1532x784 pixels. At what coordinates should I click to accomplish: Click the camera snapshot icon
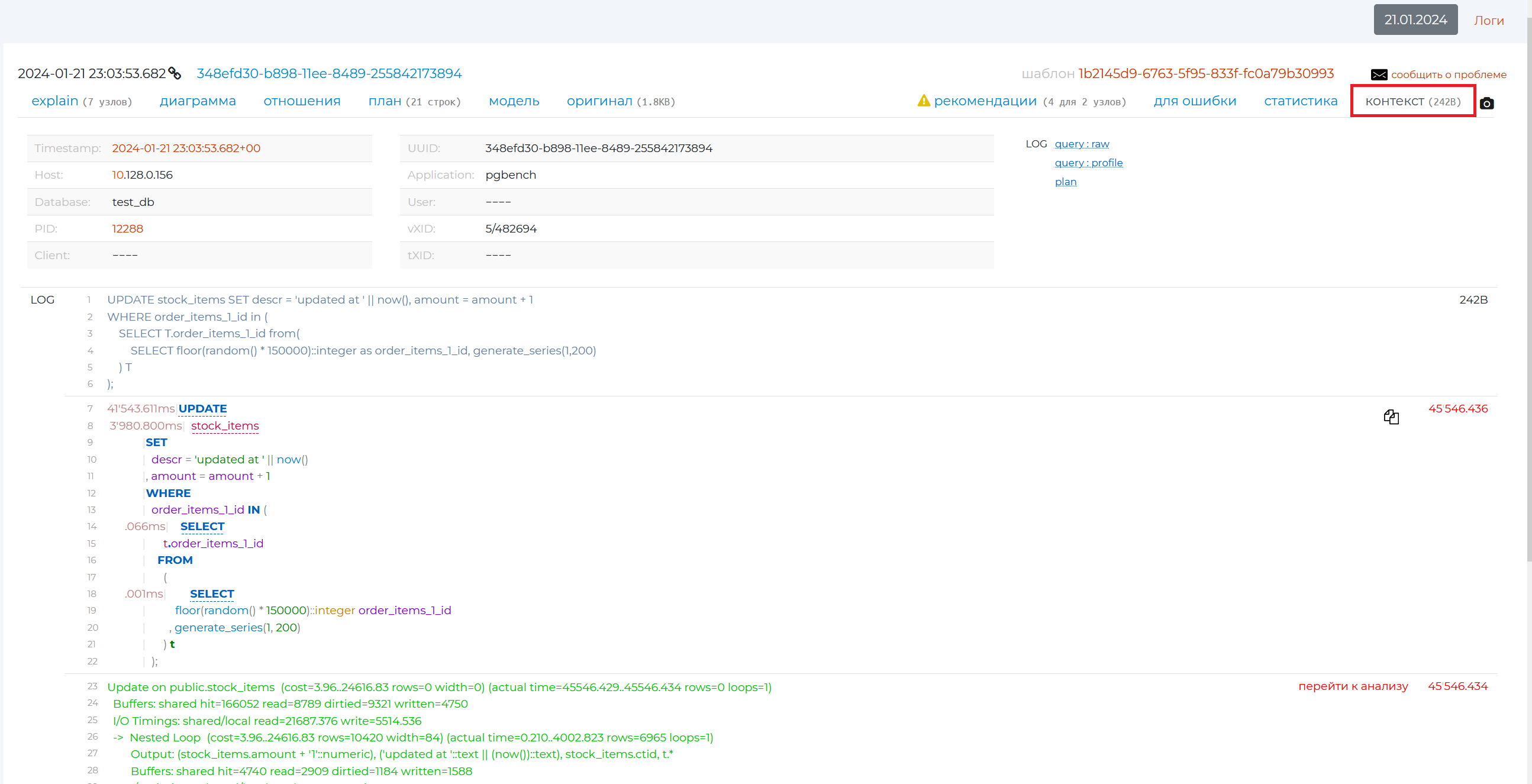coord(1486,104)
